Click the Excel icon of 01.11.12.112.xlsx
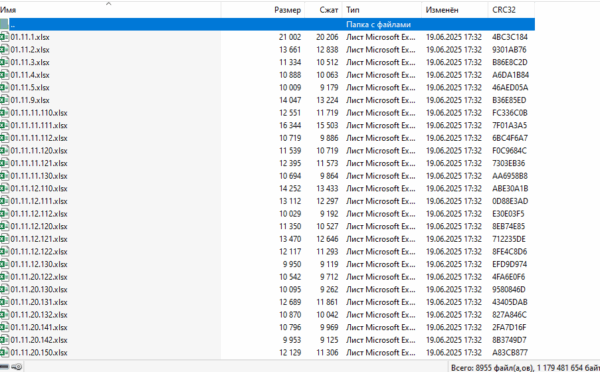The width and height of the screenshot is (600, 372). click(x=4, y=214)
